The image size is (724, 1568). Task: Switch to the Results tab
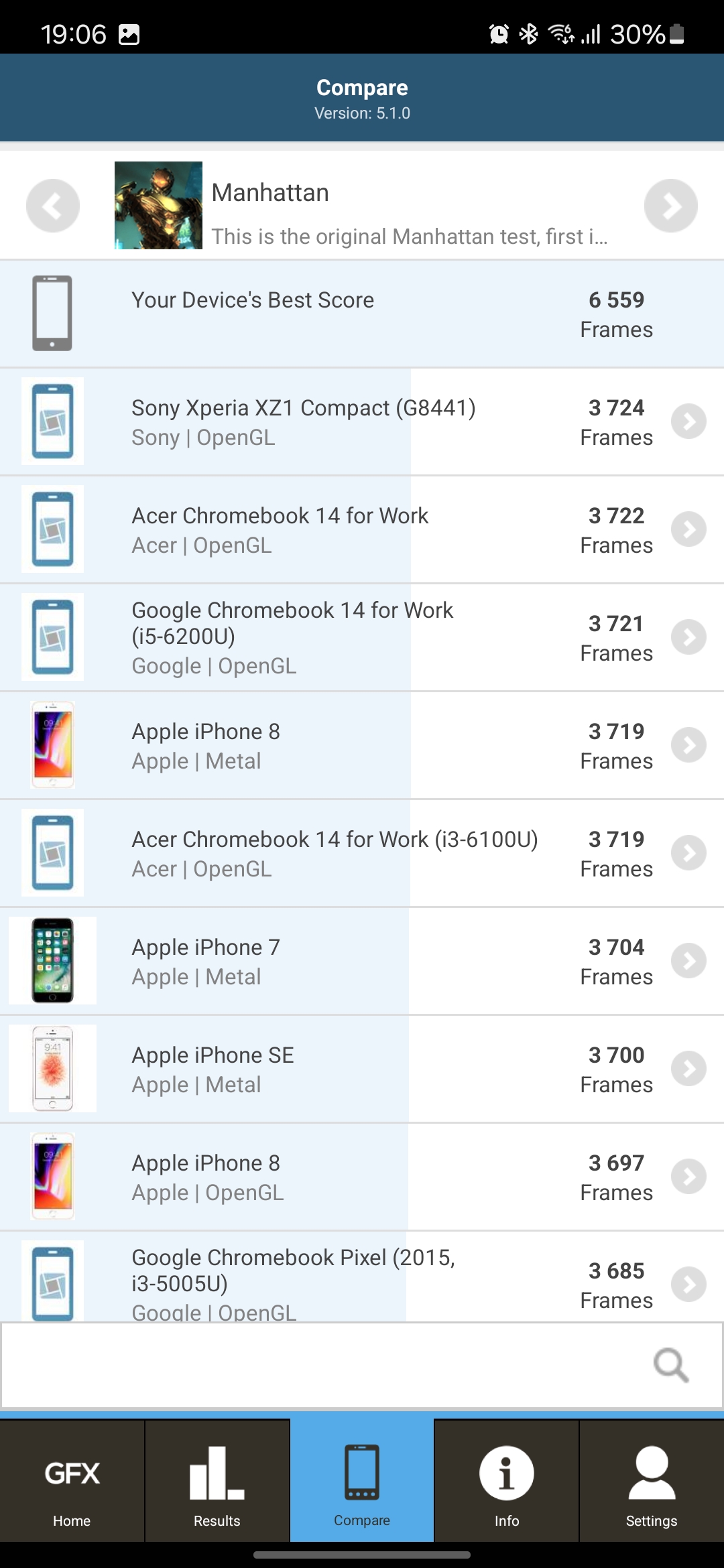217,1481
